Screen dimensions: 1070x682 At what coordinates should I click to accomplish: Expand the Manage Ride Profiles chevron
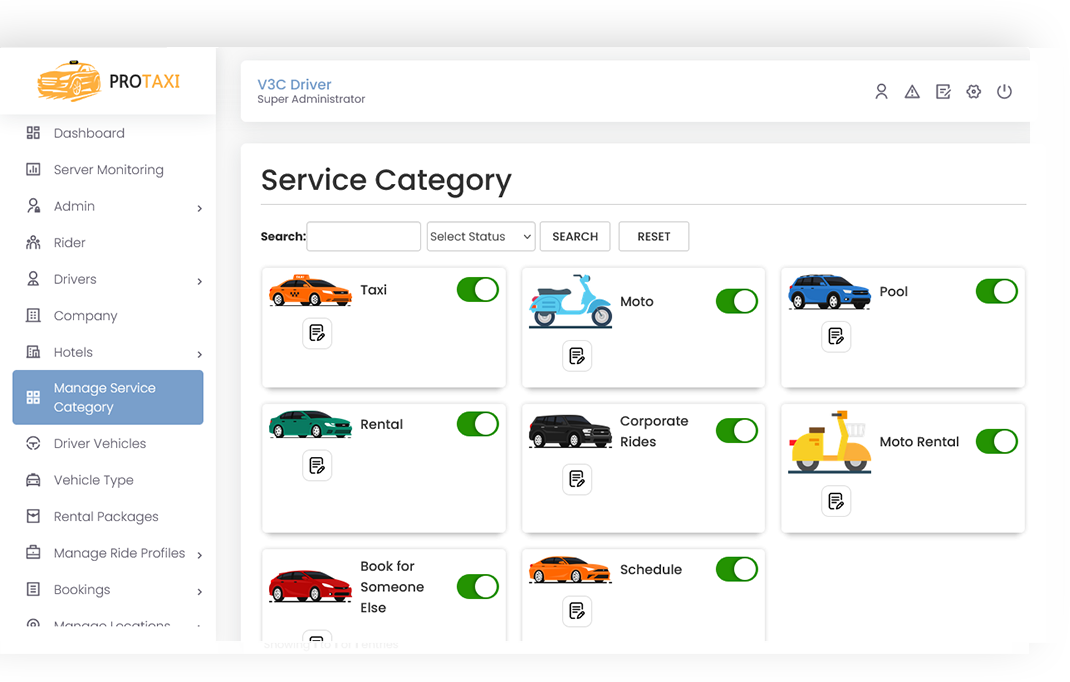[x=199, y=555]
